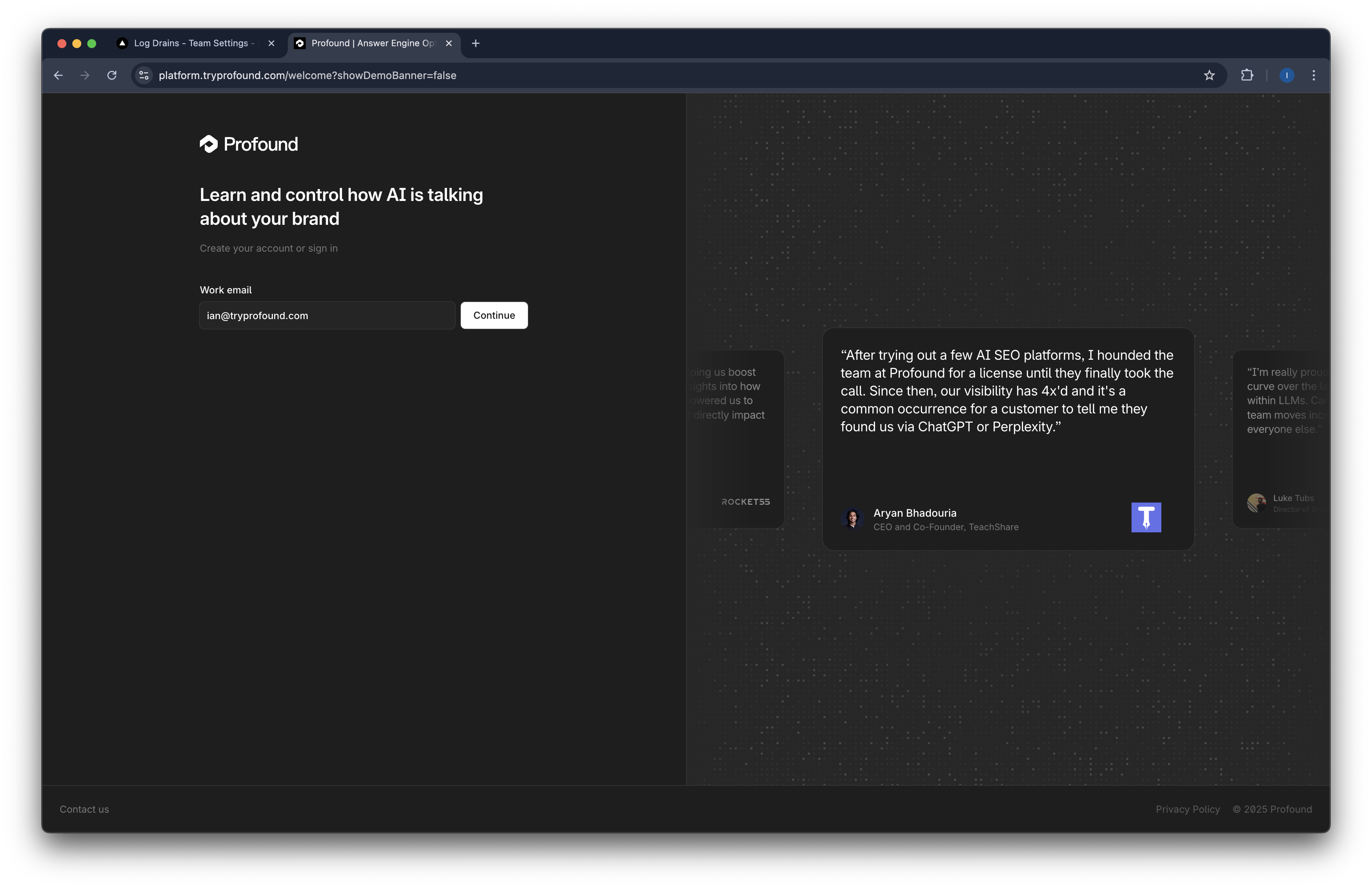Click the Work email input field
The image size is (1372, 888).
(x=327, y=316)
